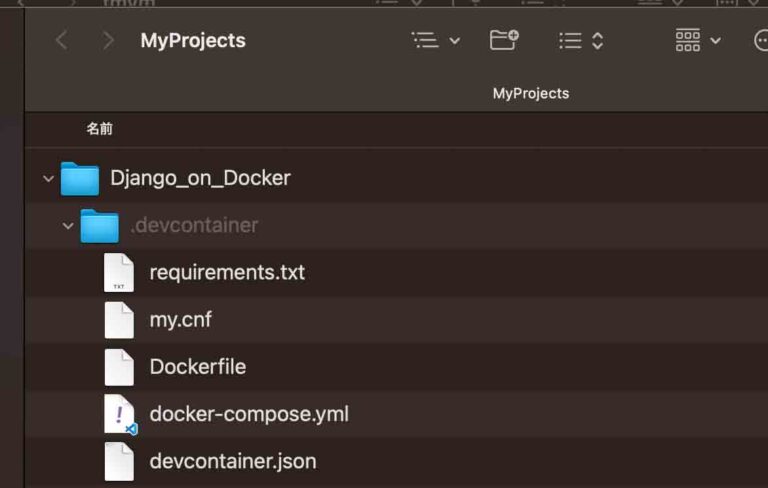
Task: Go back using the left arrow
Action: [x=62, y=40]
